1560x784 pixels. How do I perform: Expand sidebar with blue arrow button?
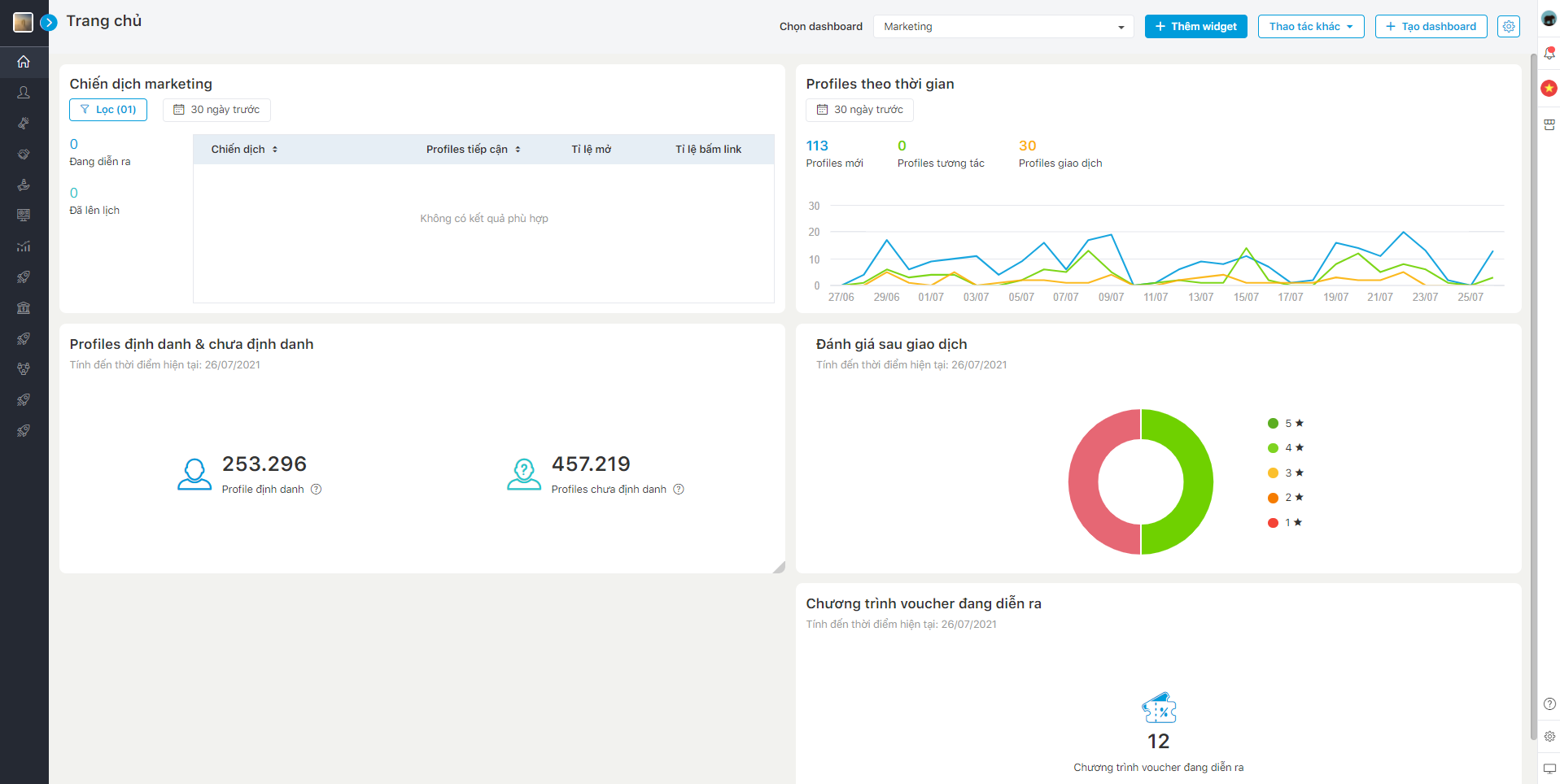coord(49,22)
